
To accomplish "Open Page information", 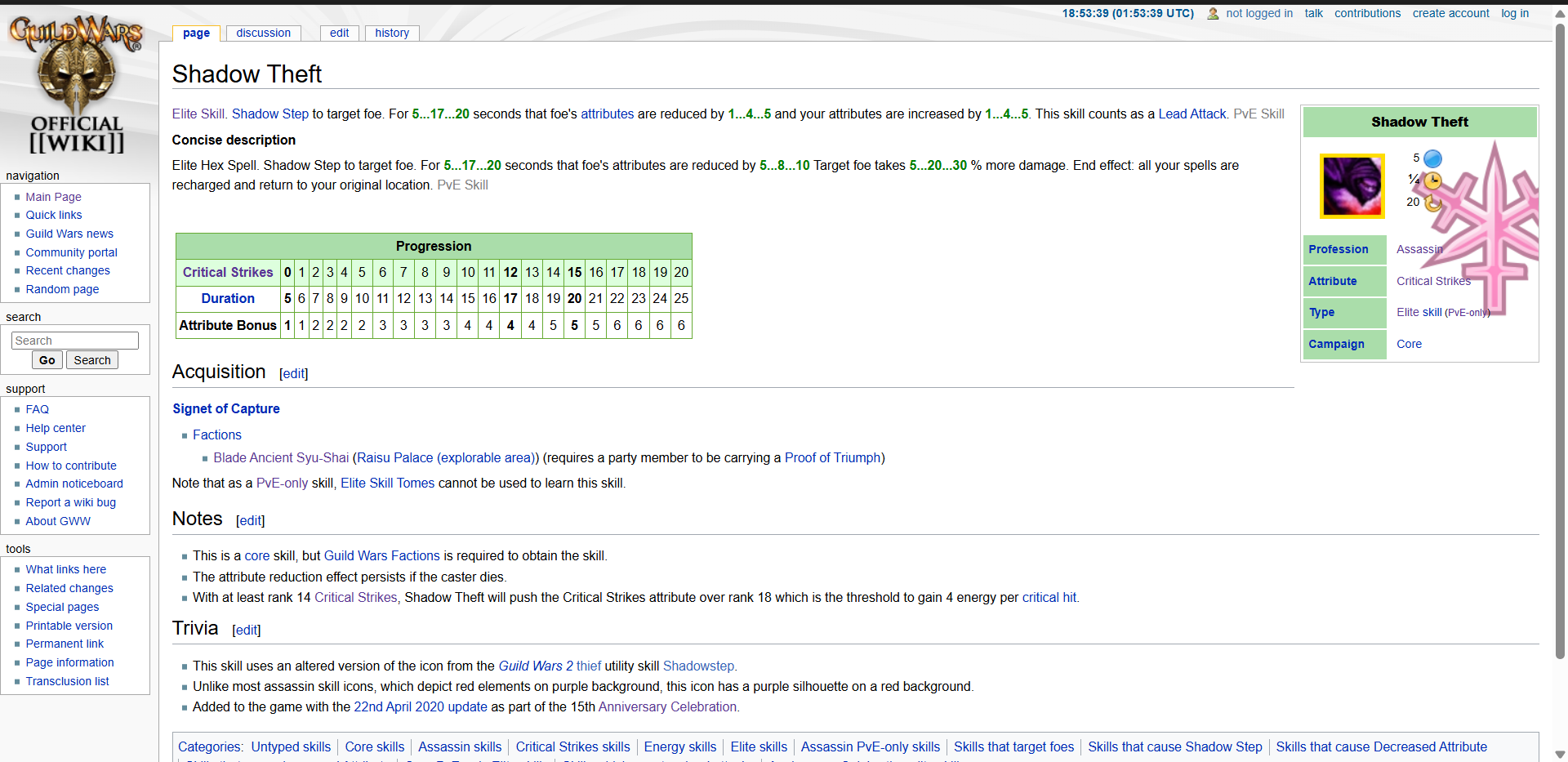I will [x=69, y=662].
